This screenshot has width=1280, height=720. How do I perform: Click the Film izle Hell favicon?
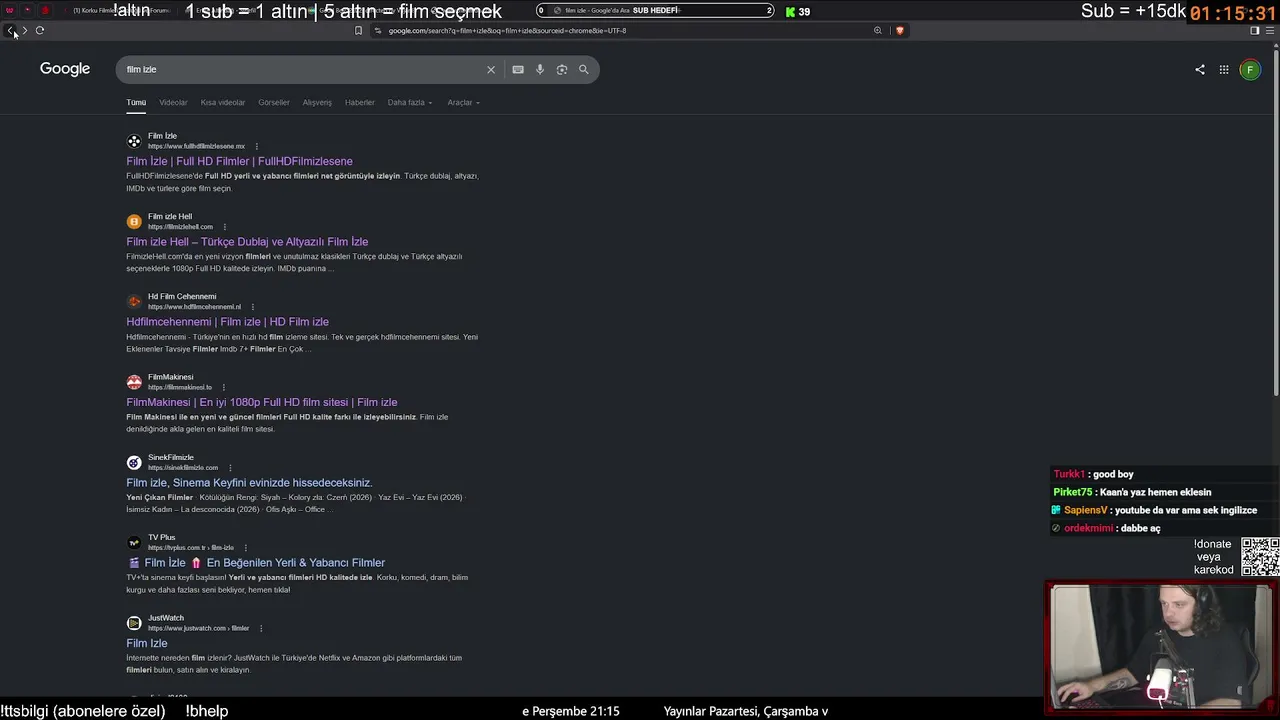(x=134, y=221)
